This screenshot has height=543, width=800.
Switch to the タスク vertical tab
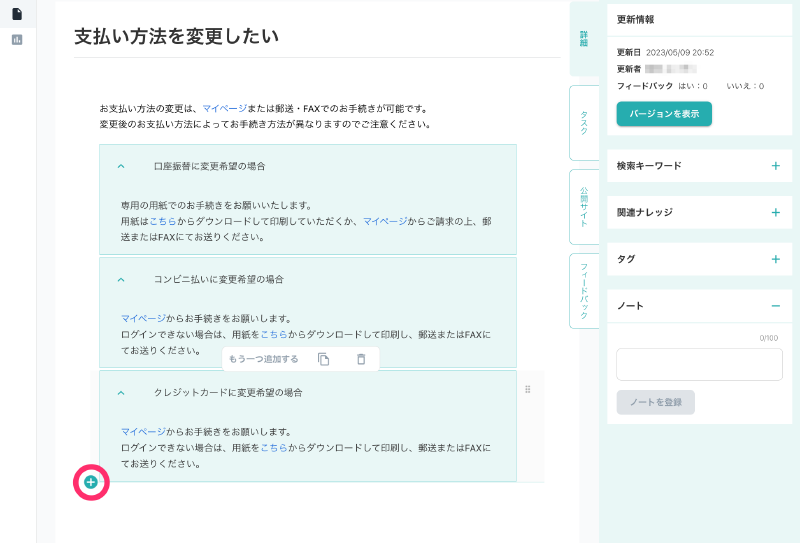point(584,122)
